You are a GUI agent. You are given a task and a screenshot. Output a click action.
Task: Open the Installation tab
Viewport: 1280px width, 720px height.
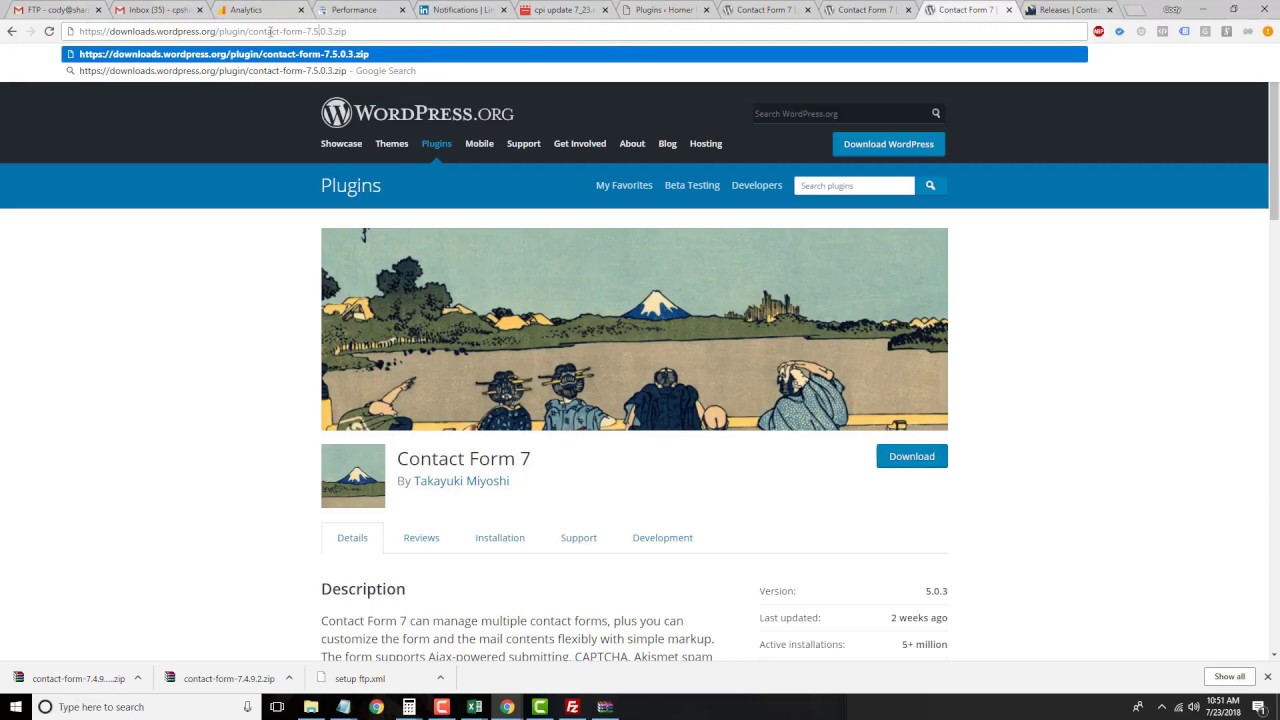point(500,538)
